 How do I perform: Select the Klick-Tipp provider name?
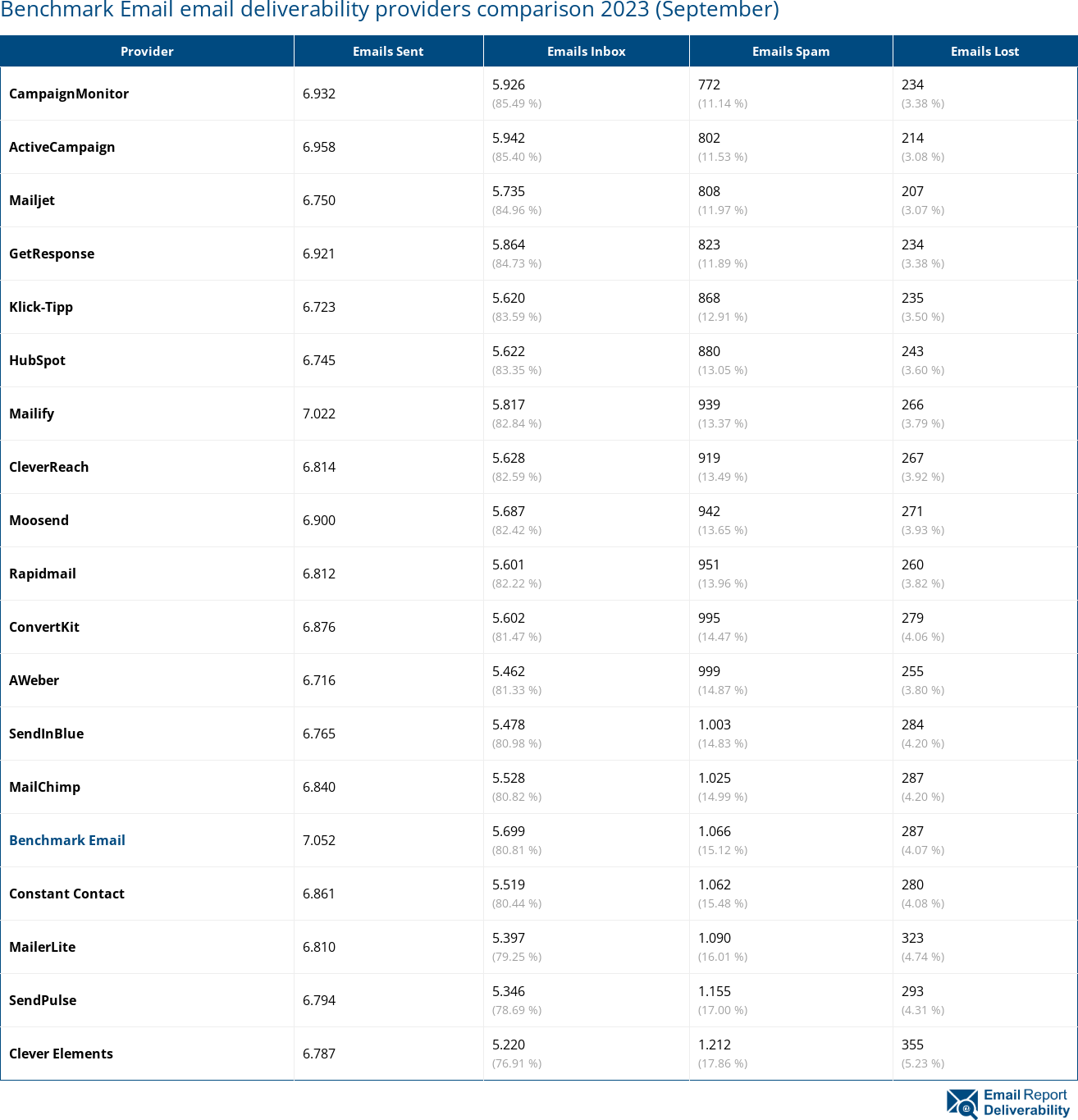coord(41,307)
